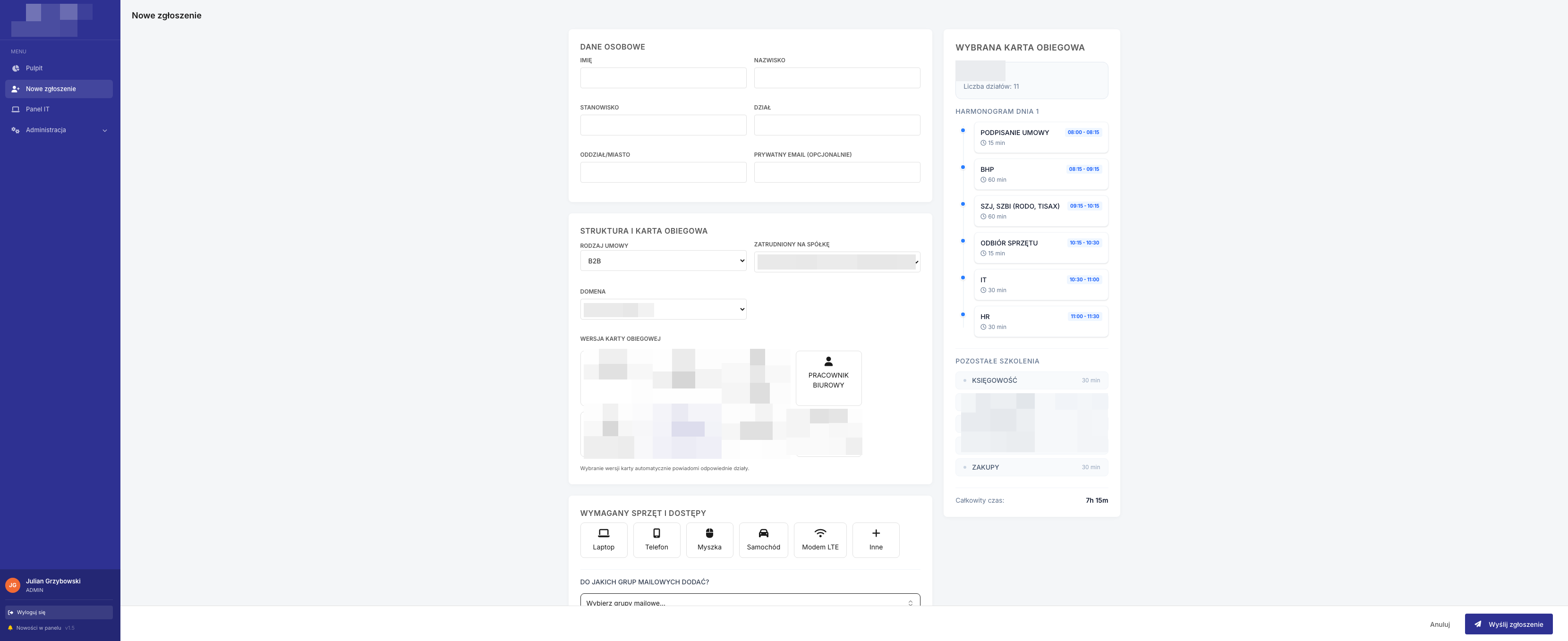Select the Prywatny email field
Image resolution: width=1568 pixels, height=641 pixels.
(837, 172)
